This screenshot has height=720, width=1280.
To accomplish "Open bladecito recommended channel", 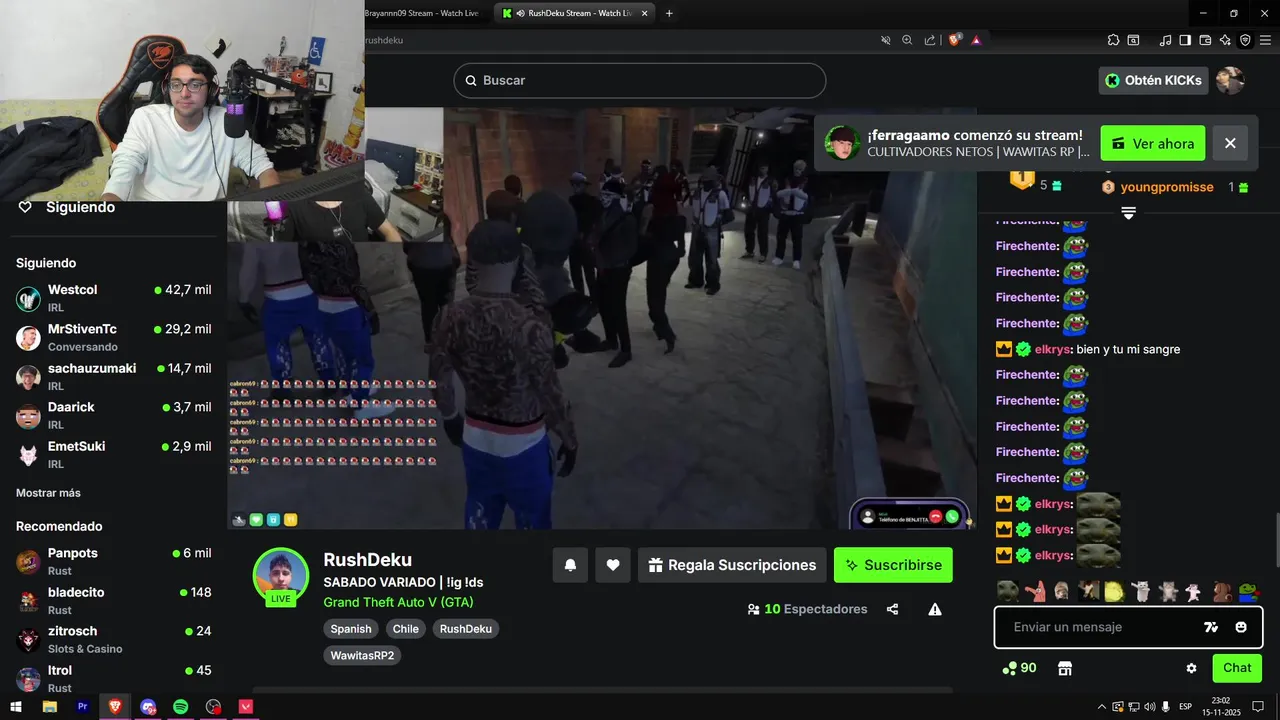I will coord(114,600).
